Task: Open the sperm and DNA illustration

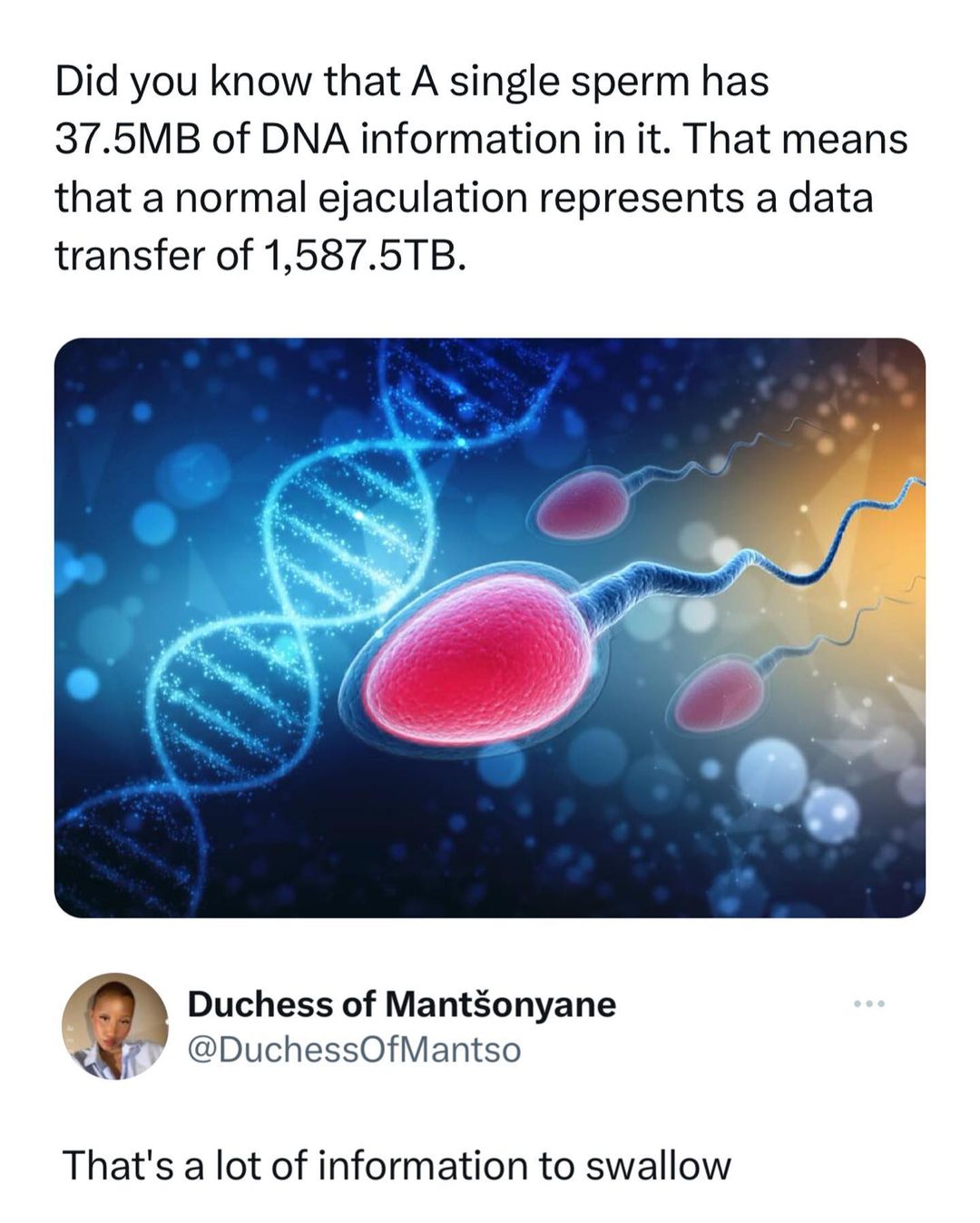Action: pyautogui.click(x=490, y=628)
